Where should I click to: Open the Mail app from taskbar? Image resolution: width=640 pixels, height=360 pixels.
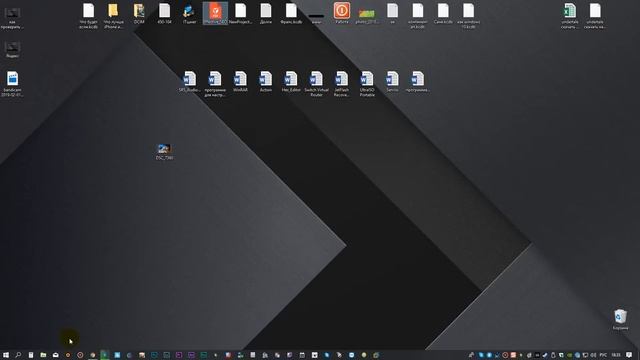pos(56,355)
